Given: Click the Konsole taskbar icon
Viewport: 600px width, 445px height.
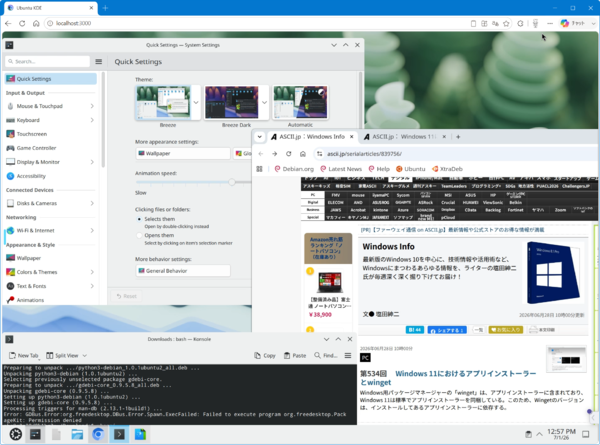Looking at the screenshot, I should tap(119, 434).
